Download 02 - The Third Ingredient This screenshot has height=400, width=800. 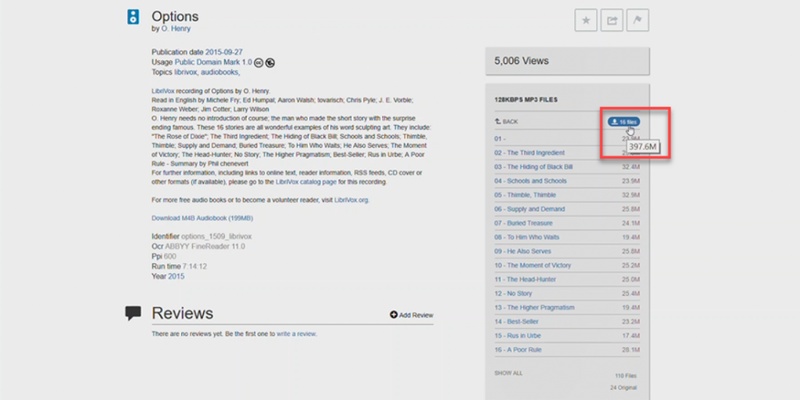529,153
